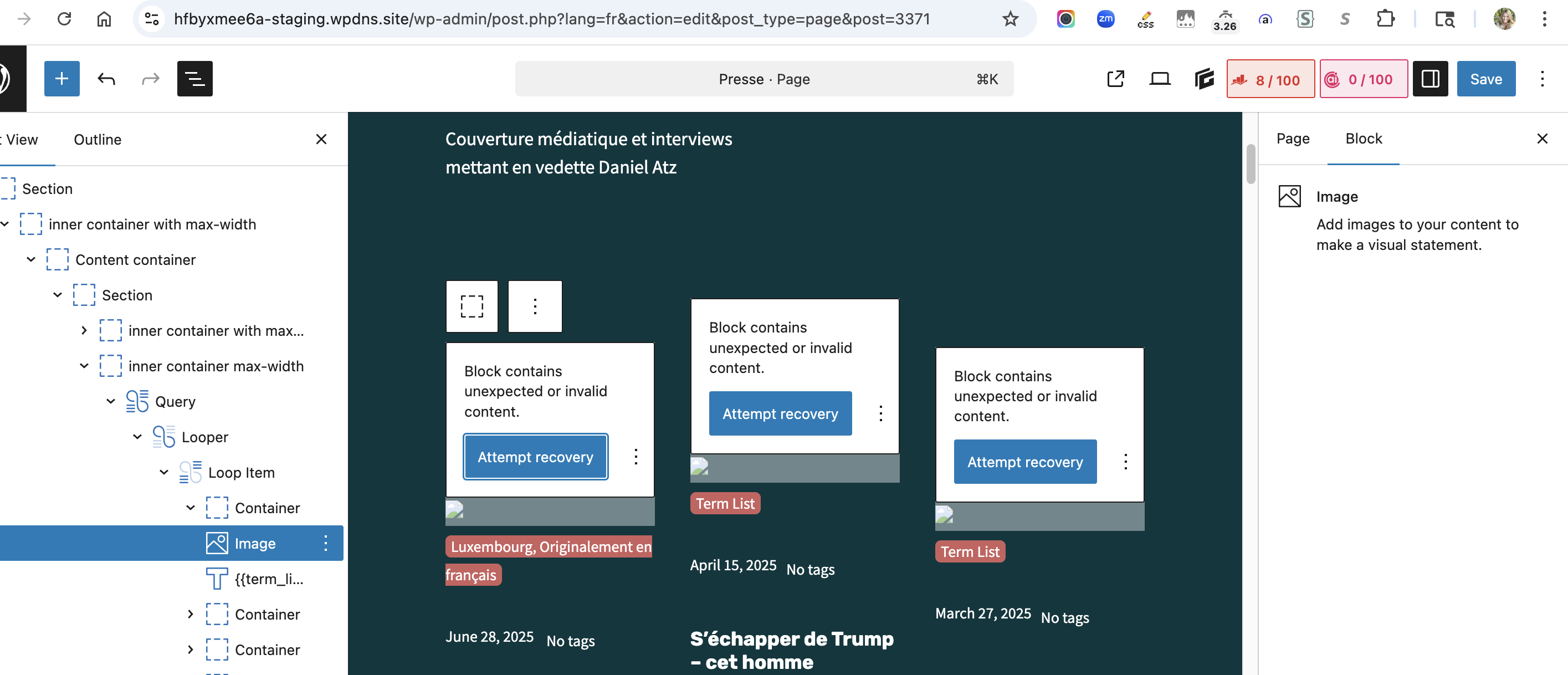Open the editor options menu

(1543, 79)
